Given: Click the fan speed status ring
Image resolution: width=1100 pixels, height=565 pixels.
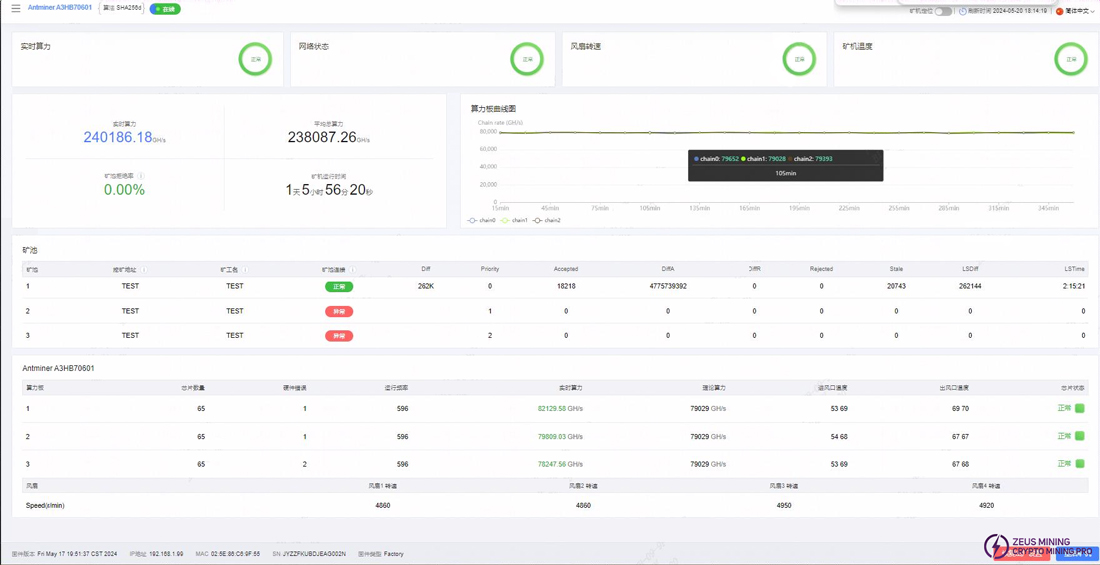Looking at the screenshot, I should 799,59.
